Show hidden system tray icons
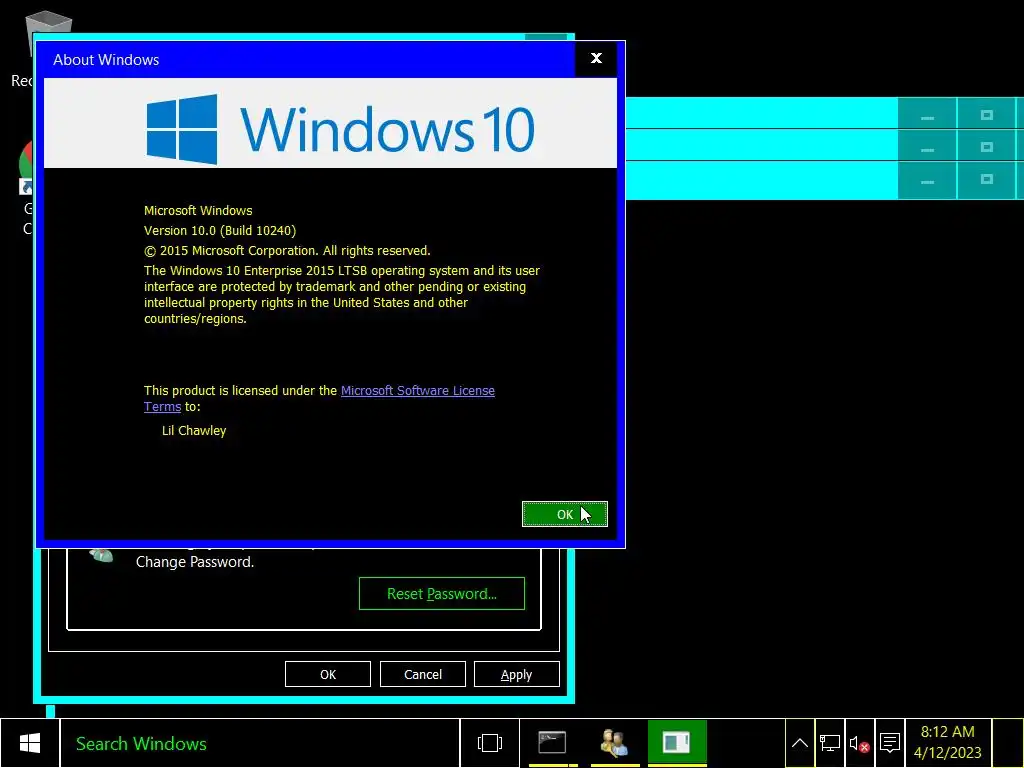This screenshot has height=768, width=1024. pyautogui.click(x=800, y=743)
